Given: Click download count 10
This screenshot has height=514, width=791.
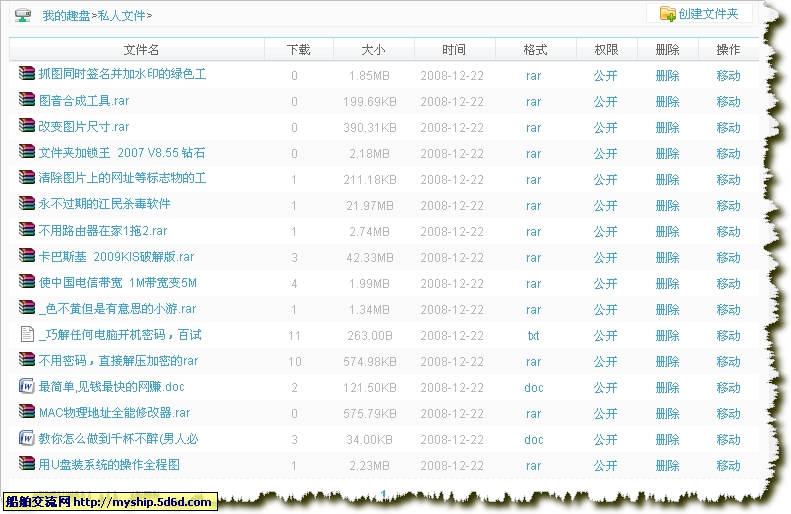Looking at the screenshot, I should point(295,362).
